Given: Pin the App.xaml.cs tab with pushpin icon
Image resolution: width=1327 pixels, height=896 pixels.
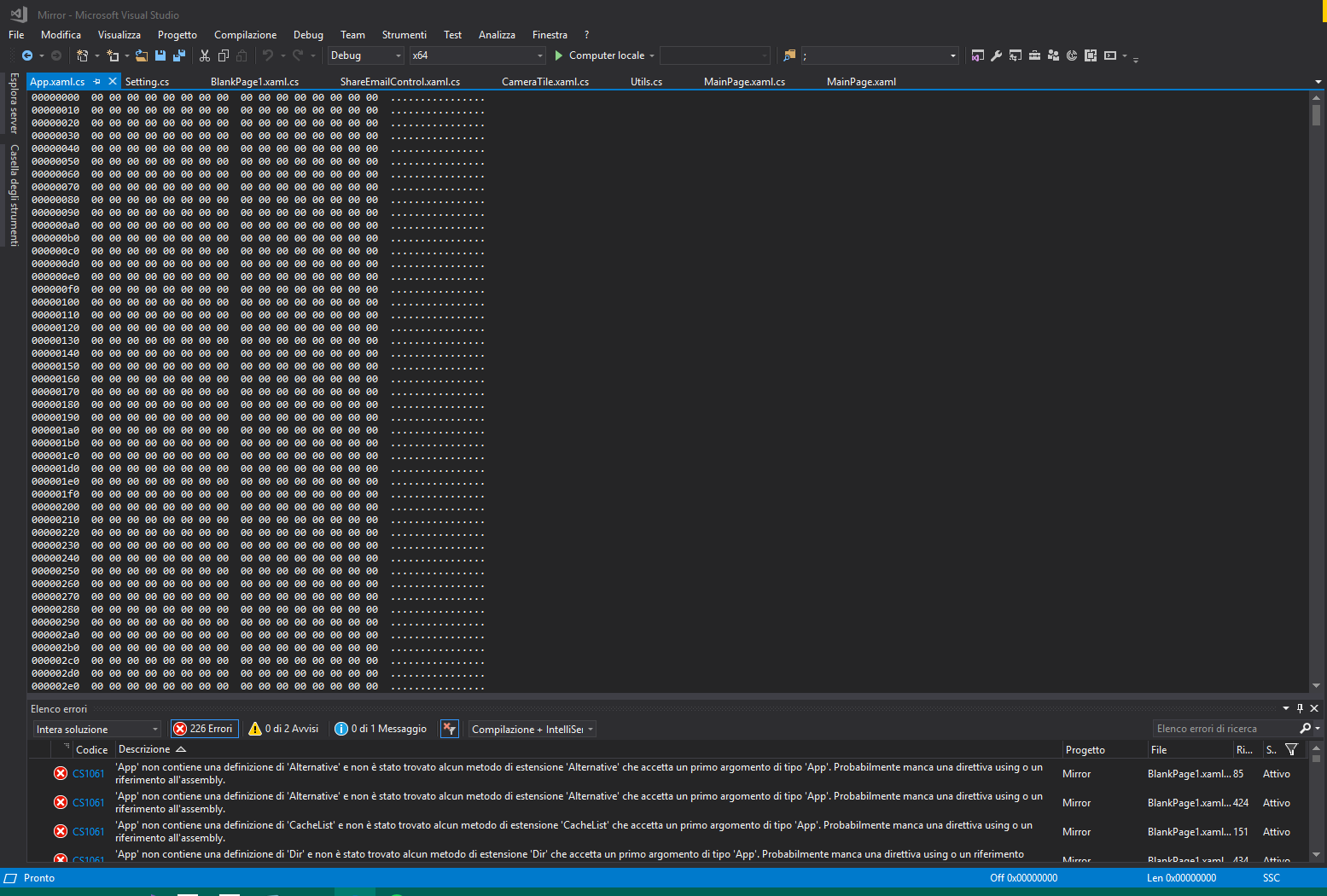Looking at the screenshot, I should 97,82.
